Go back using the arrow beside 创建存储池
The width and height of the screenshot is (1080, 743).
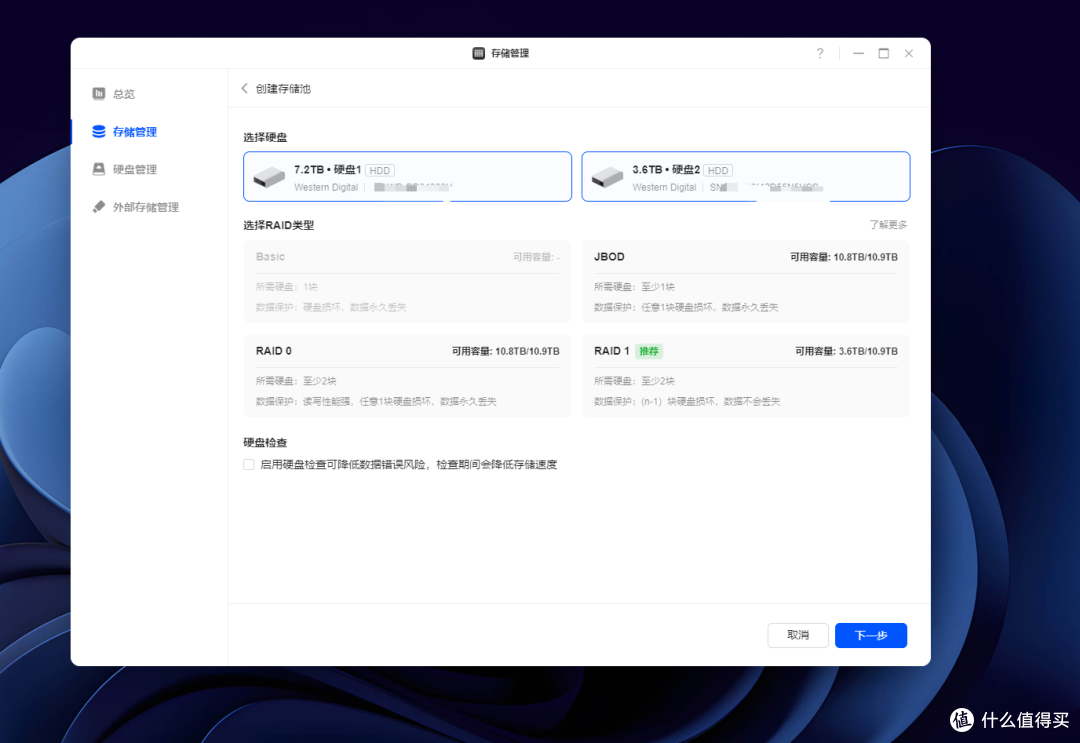point(245,89)
